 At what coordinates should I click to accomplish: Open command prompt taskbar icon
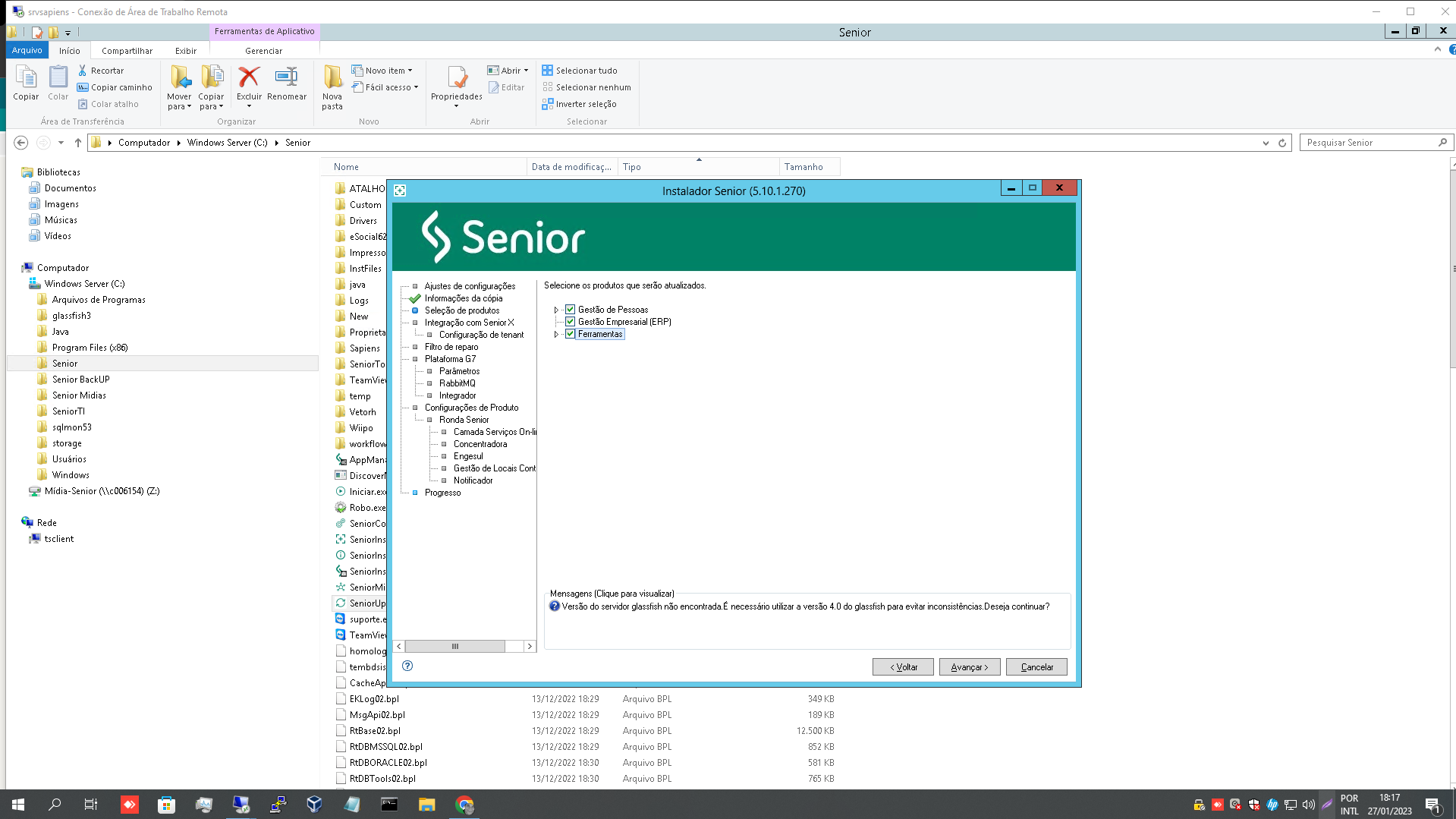click(x=389, y=805)
